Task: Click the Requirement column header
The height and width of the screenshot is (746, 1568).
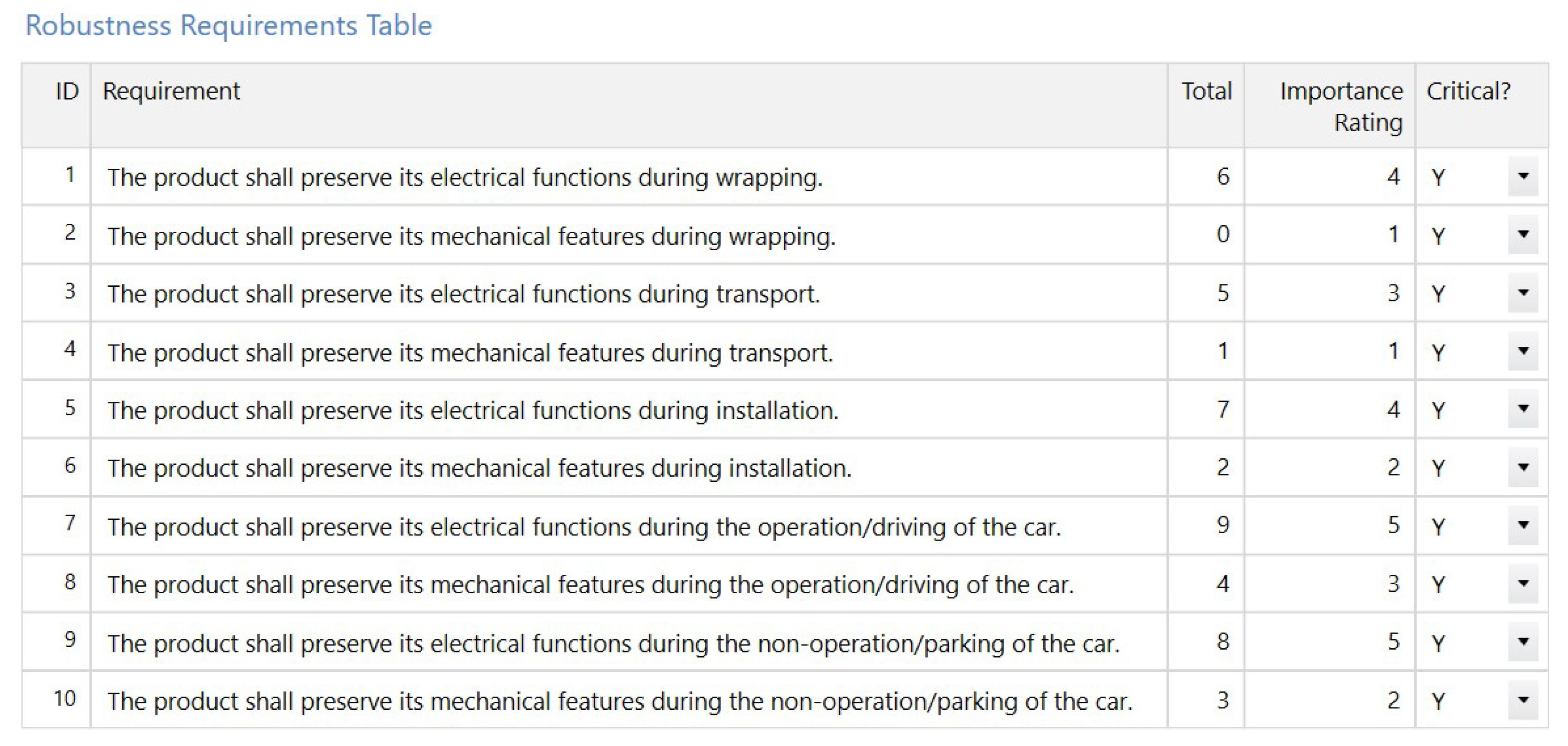Action: pos(171,91)
